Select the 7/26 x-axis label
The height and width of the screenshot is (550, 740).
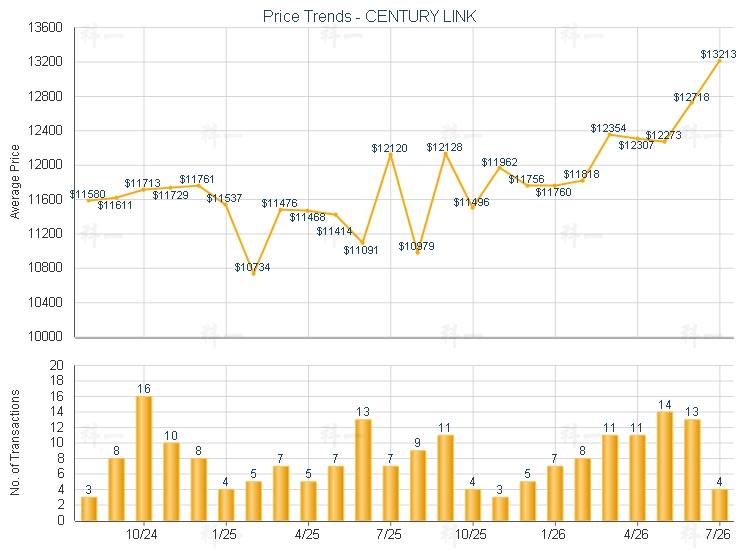tap(717, 534)
